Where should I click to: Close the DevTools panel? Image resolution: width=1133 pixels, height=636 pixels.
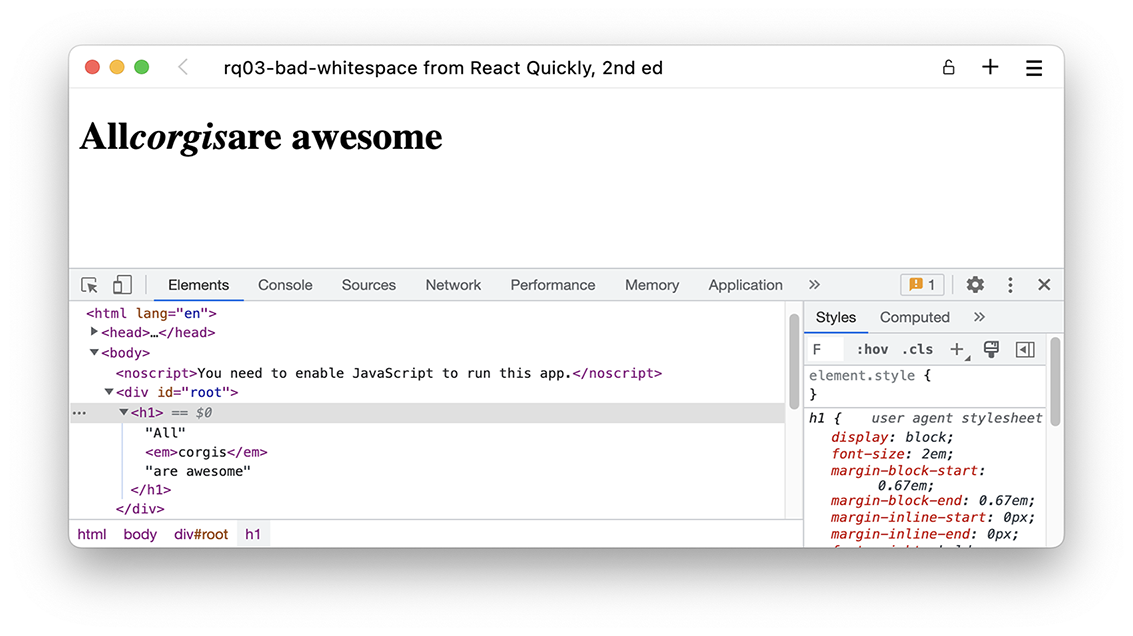coord(1044,285)
